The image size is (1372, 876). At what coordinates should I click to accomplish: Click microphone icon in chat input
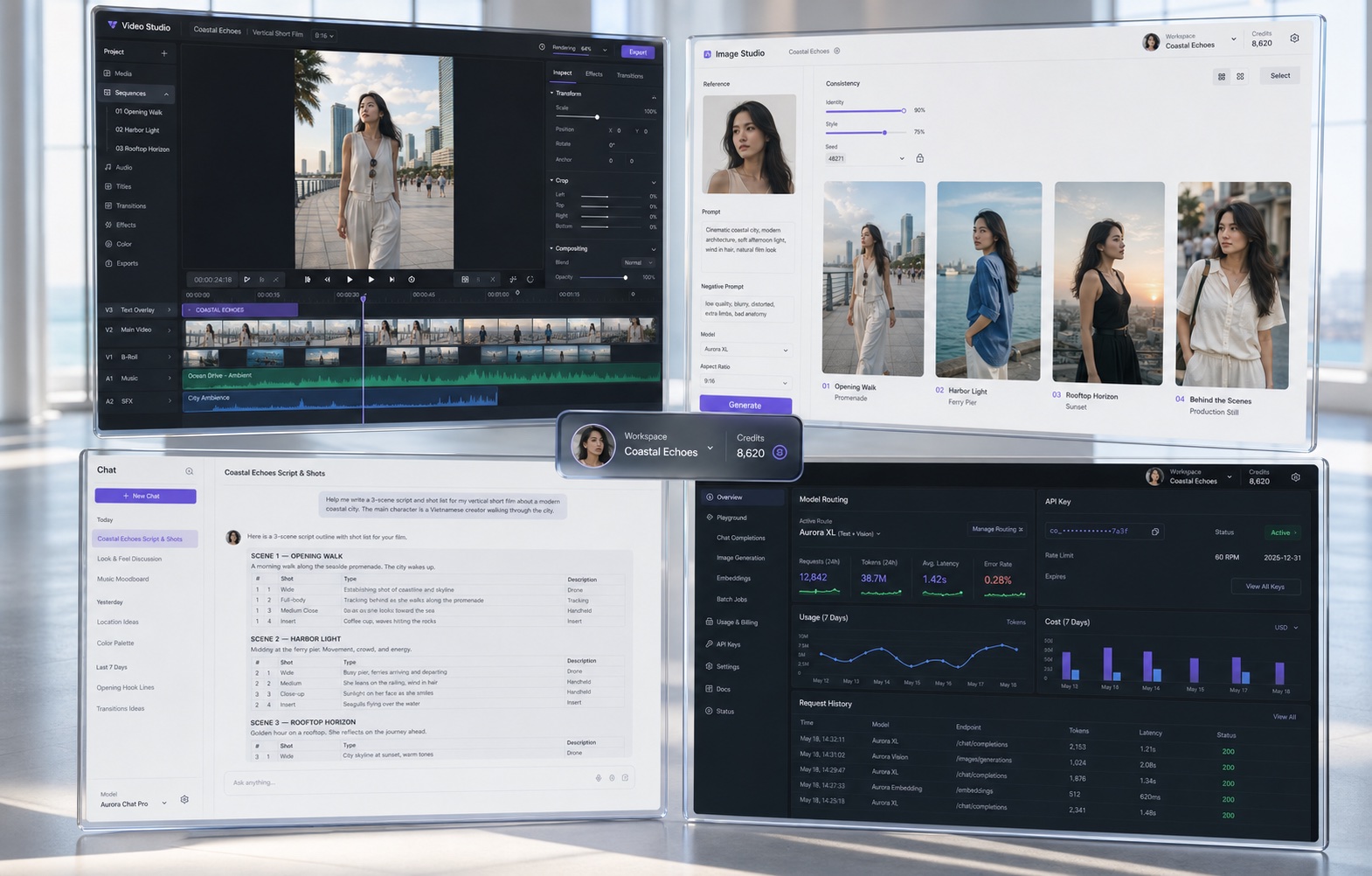click(599, 777)
